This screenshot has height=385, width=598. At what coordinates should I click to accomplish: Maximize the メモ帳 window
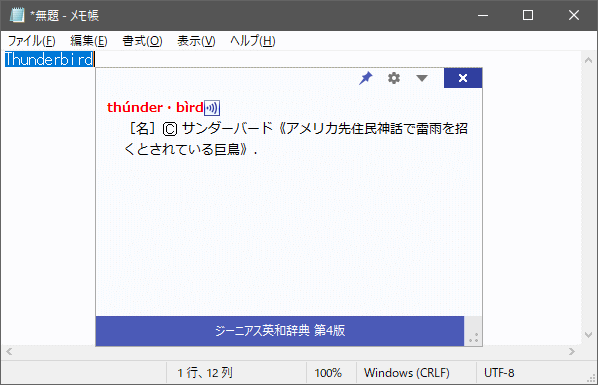coord(528,15)
